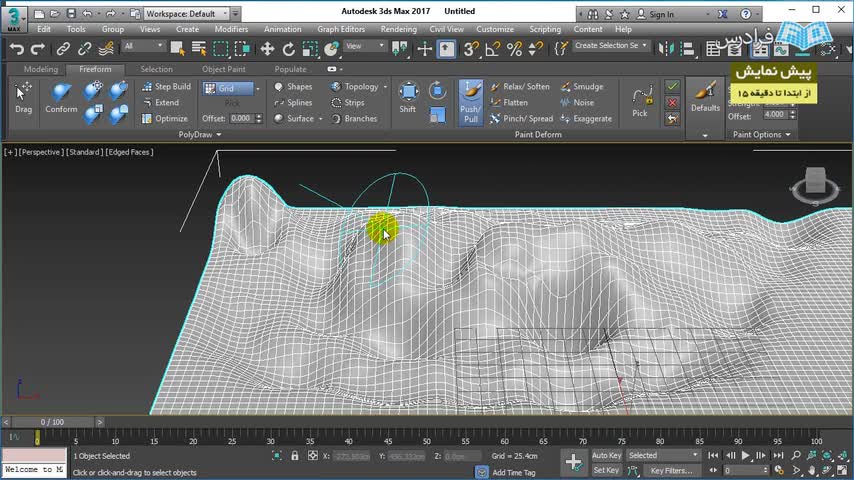Image resolution: width=854 pixels, height=480 pixels.
Task: Switch to the Object Paint tab
Action: [x=223, y=69]
